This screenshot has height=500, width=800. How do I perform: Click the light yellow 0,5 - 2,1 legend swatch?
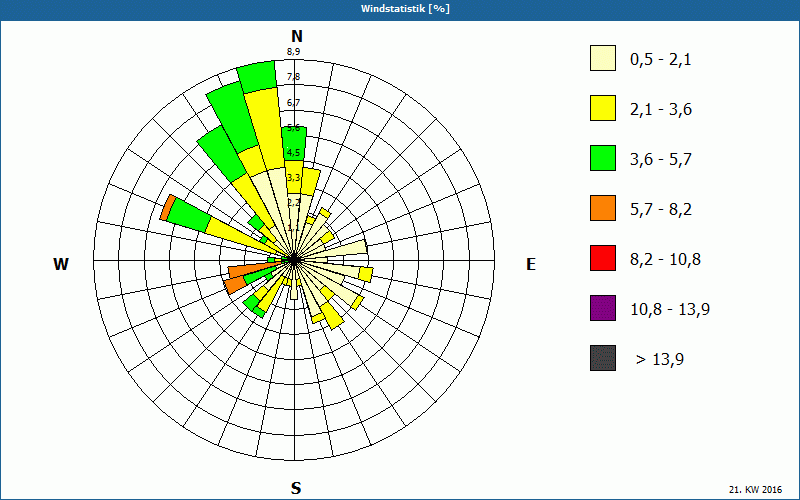(x=603, y=58)
